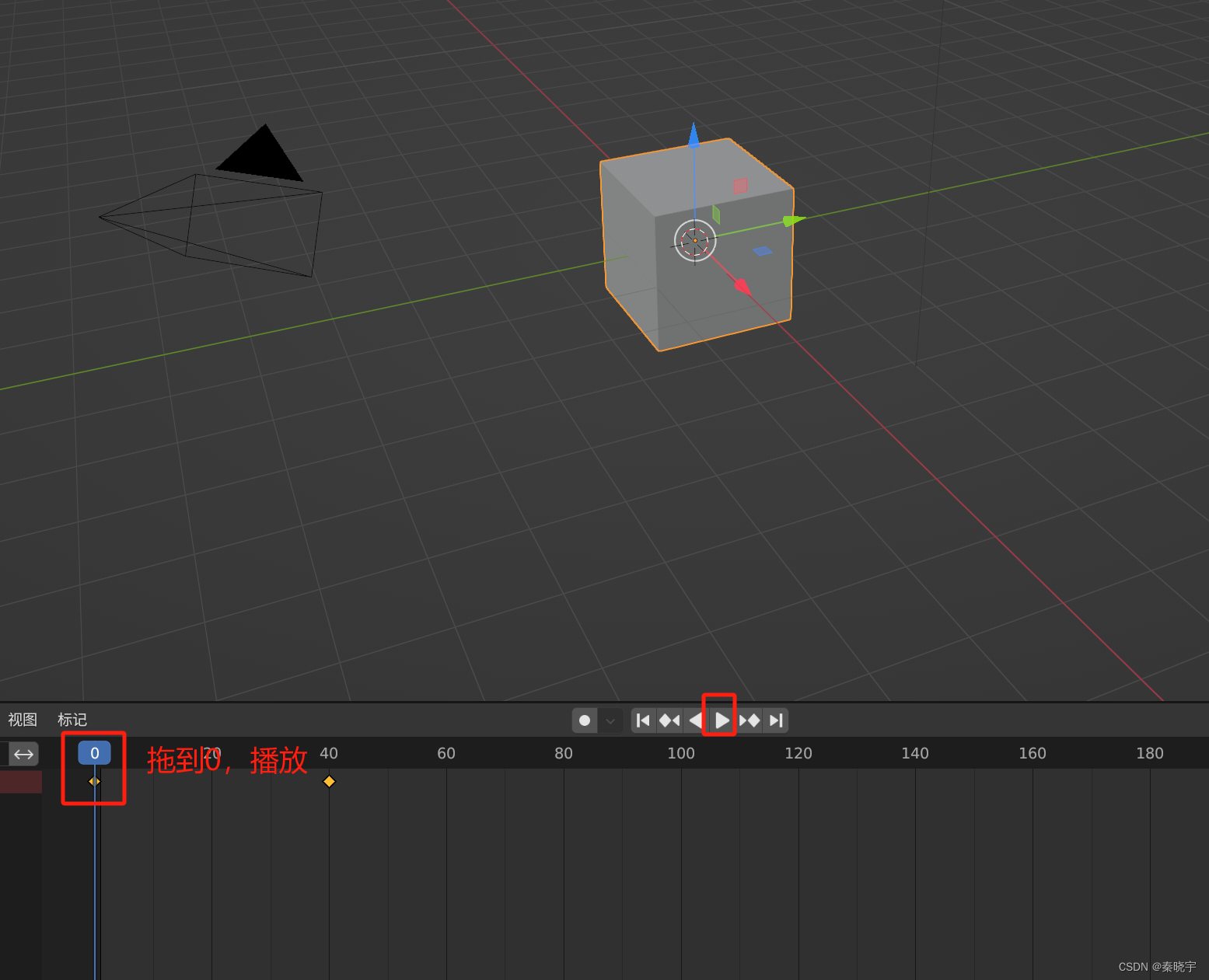Click frame 160 on the timeline ruler

click(1033, 753)
